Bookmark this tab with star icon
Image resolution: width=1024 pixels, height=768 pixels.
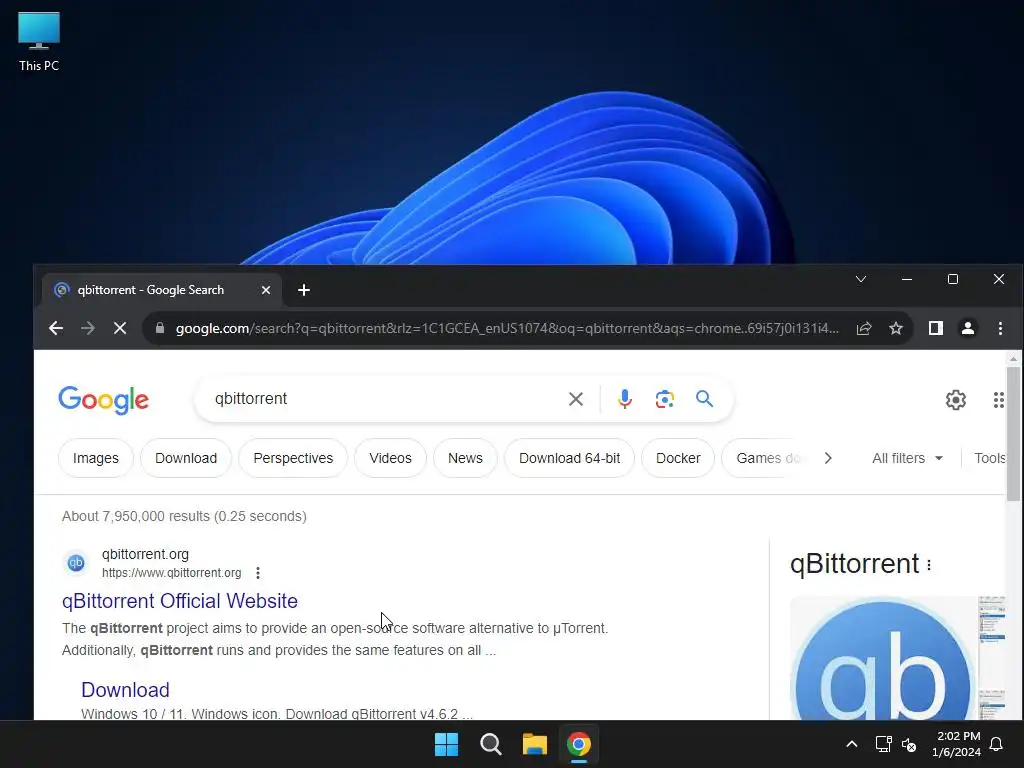coord(896,328)
